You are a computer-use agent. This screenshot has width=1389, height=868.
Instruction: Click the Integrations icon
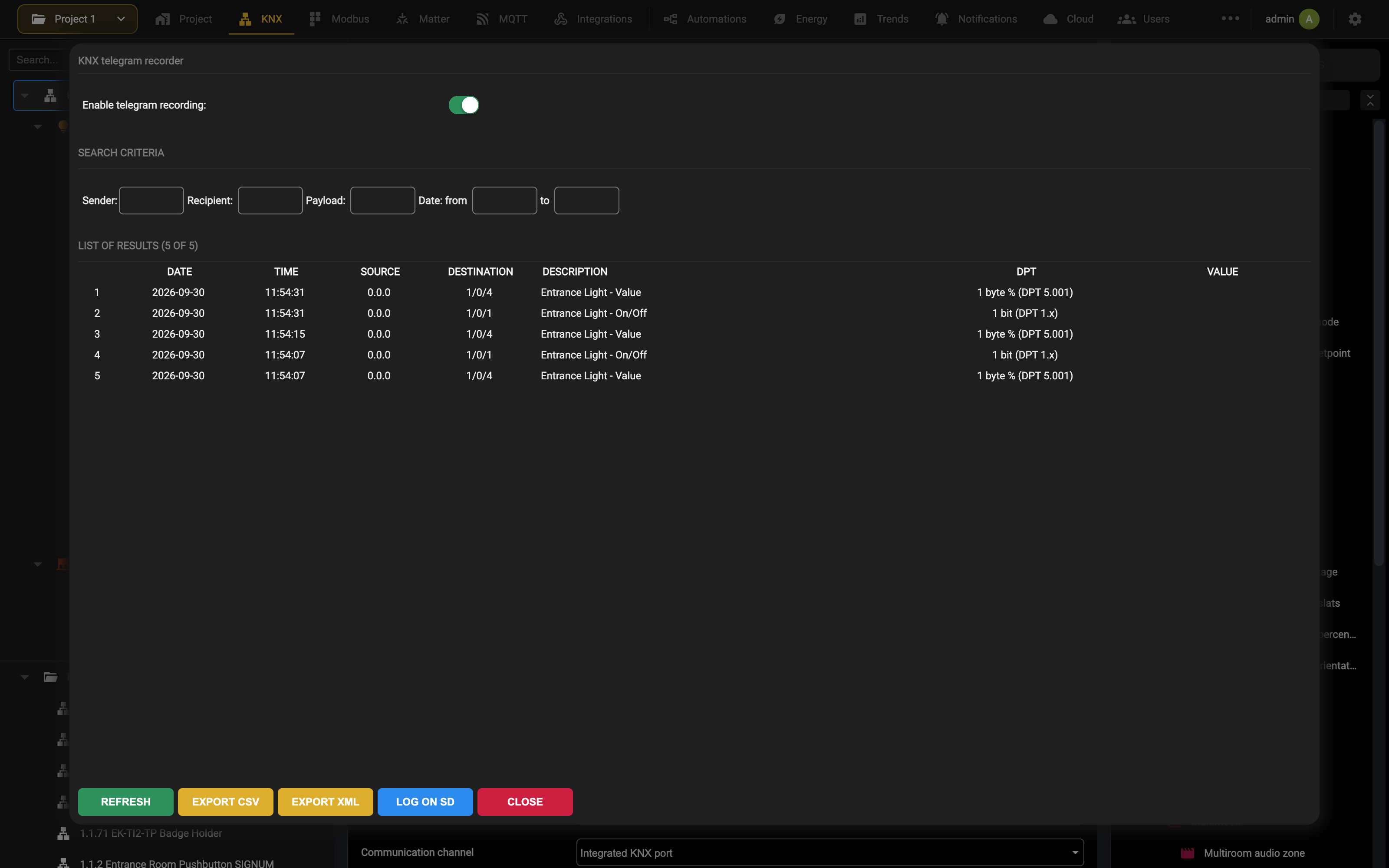point(561,19)
